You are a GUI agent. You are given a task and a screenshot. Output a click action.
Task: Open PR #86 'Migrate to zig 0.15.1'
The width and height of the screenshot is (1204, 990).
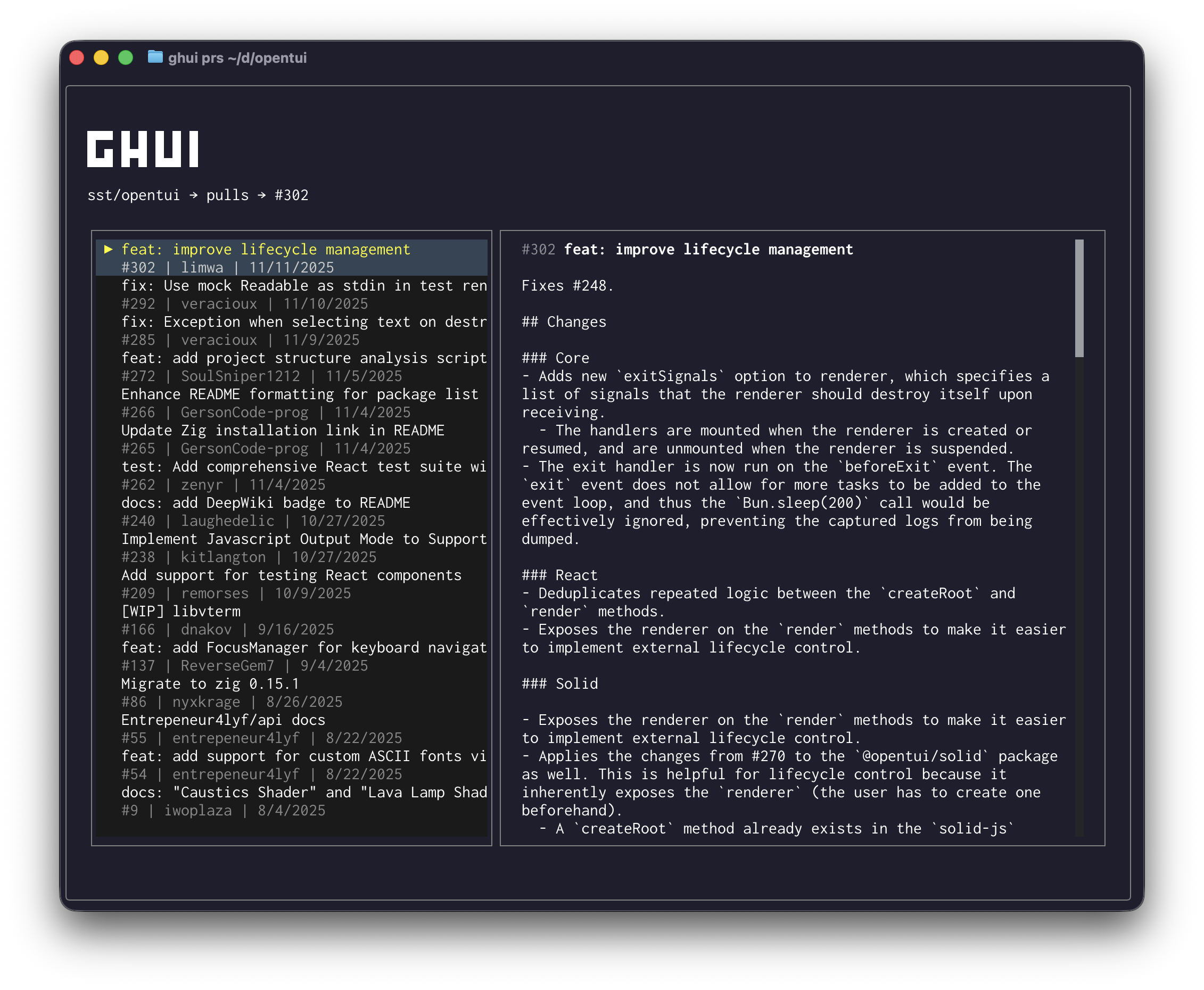(210, 683)
